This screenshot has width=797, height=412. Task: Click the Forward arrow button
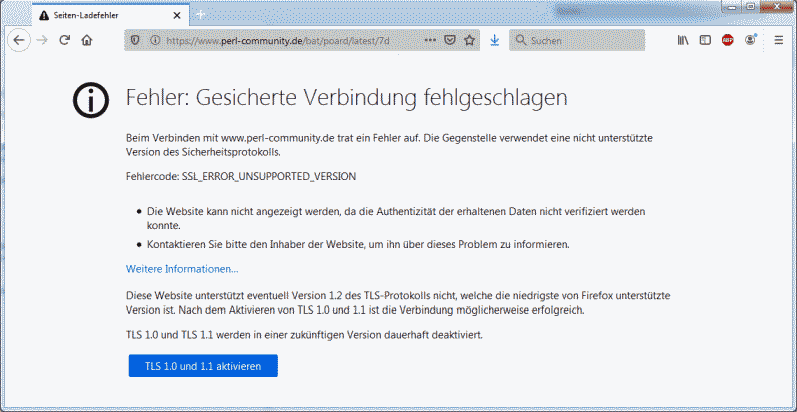click(42, 41)
